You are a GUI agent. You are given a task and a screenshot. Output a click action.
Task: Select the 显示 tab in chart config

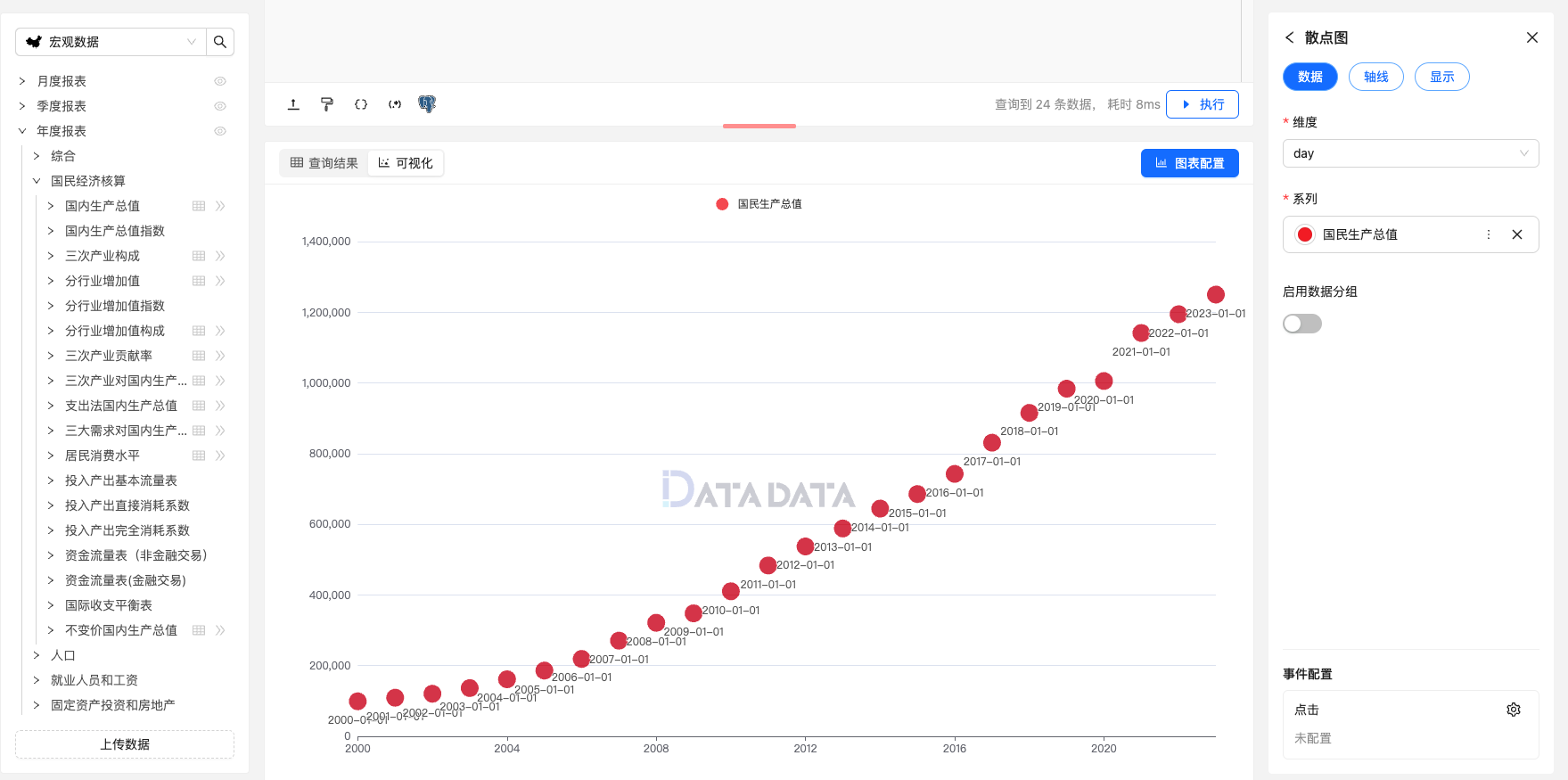[1442, 77]
